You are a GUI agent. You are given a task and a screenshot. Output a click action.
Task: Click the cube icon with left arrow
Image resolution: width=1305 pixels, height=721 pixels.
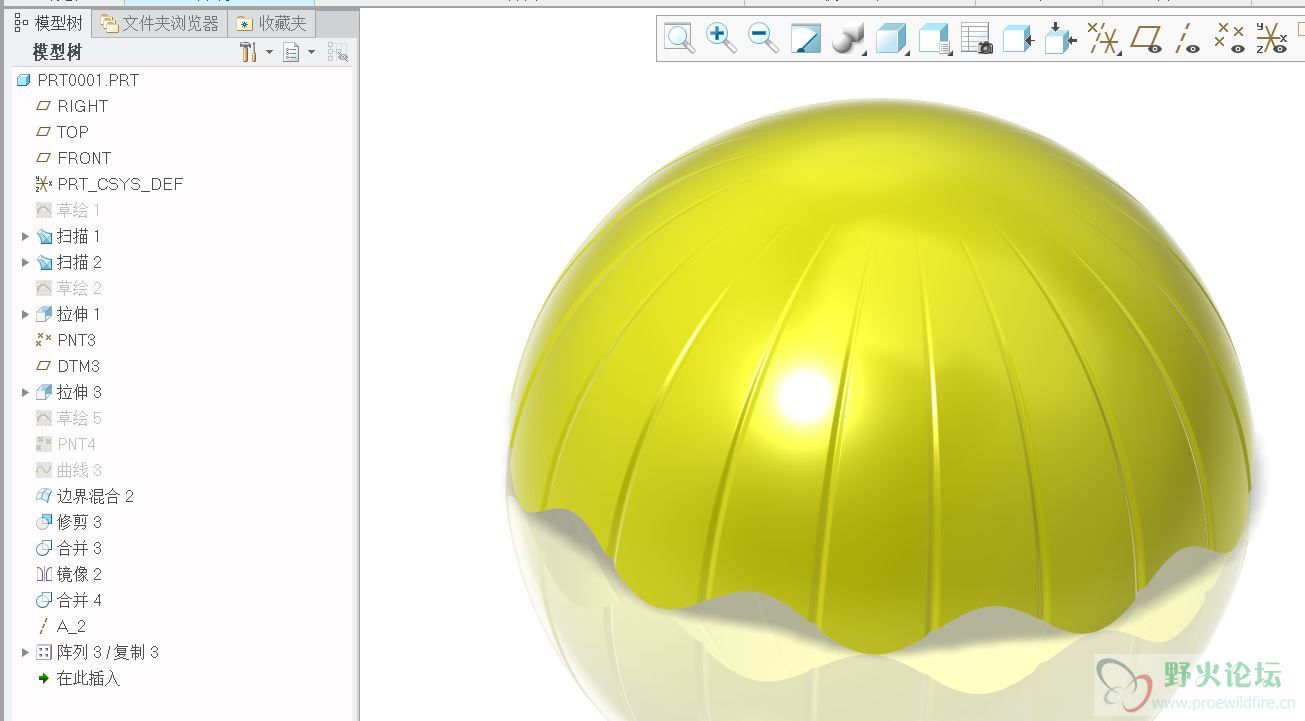pos(1018,39)
